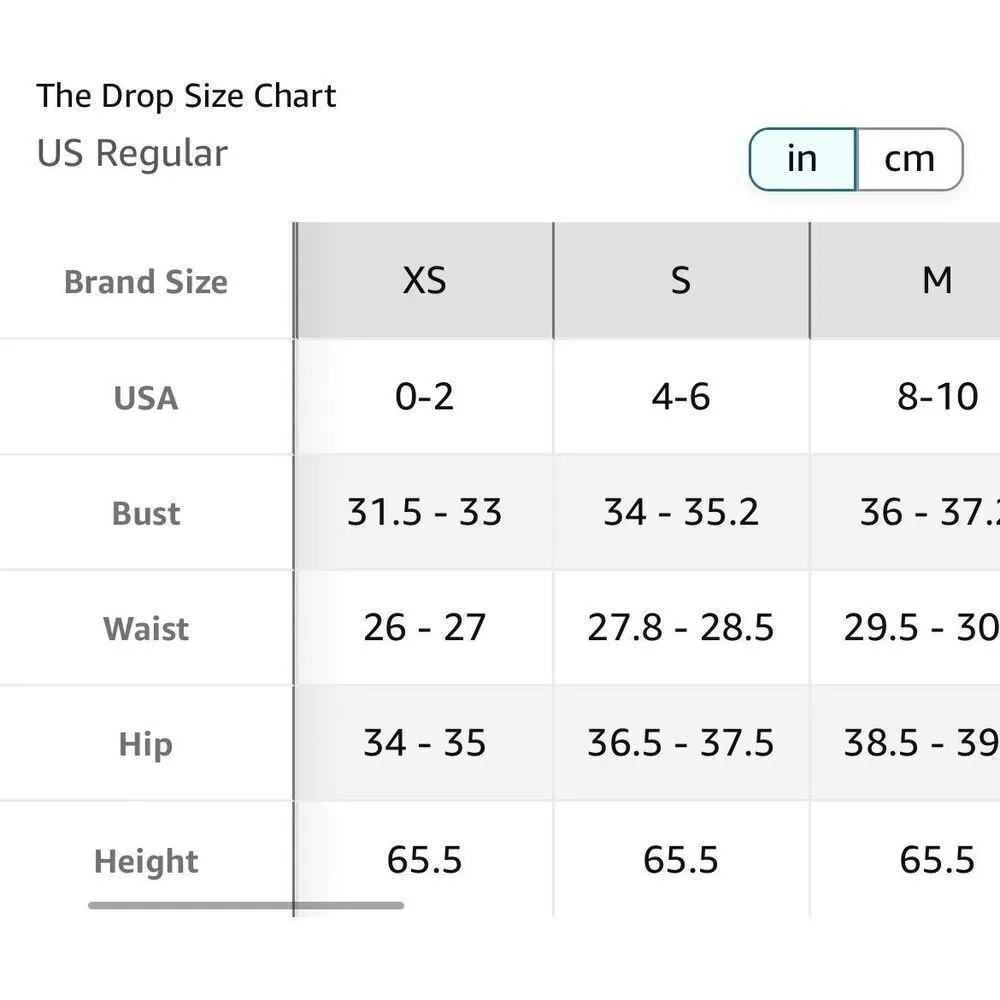
Task: Select the XS column header
Action: pos(424,281)
